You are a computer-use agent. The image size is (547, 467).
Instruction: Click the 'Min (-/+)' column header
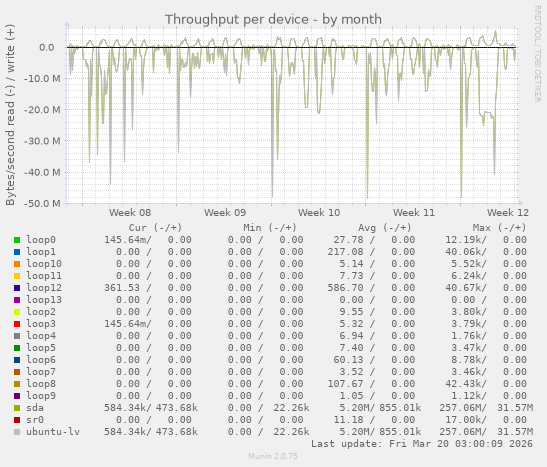[x=270, y=228]
